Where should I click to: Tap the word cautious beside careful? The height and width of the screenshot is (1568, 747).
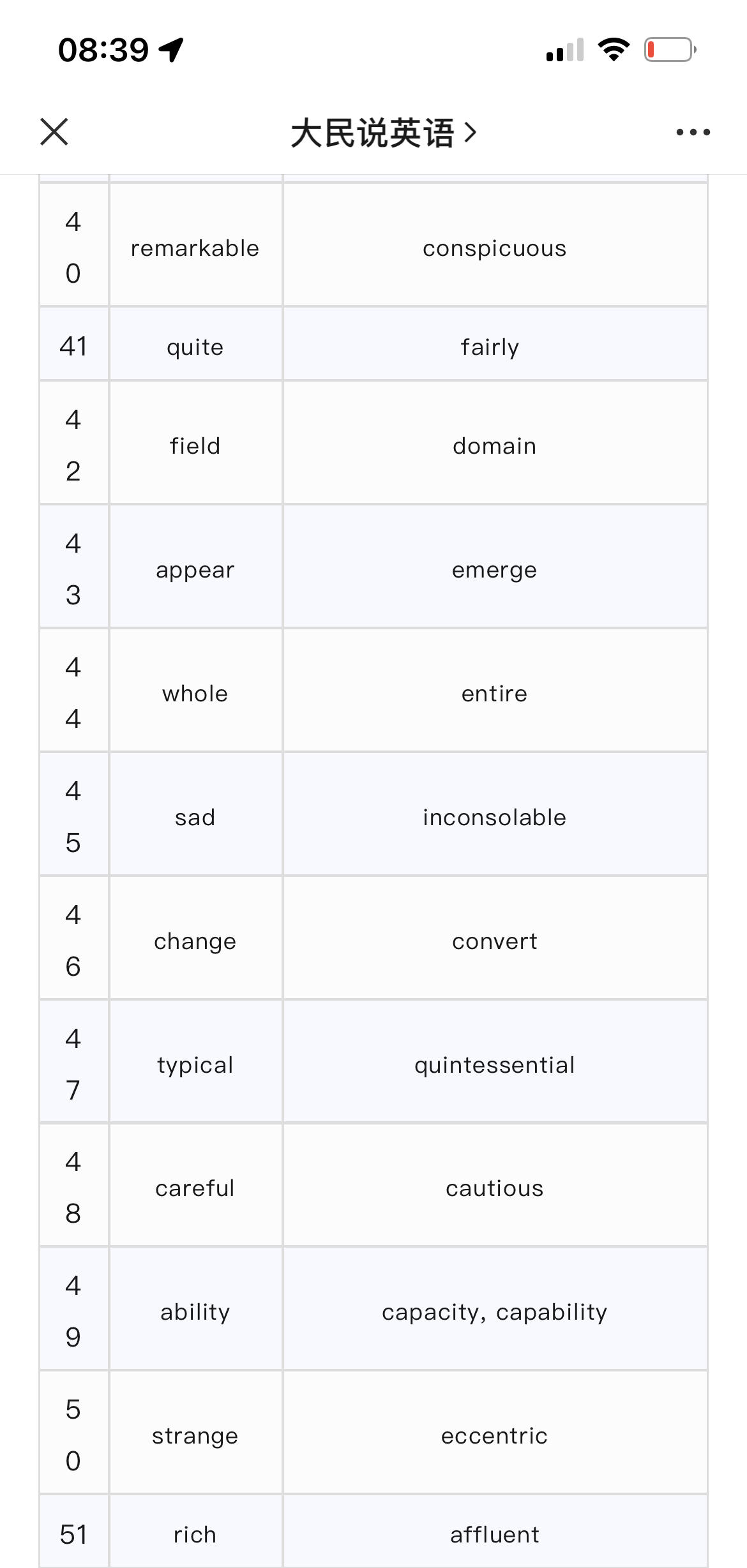tap(495, 1188)
